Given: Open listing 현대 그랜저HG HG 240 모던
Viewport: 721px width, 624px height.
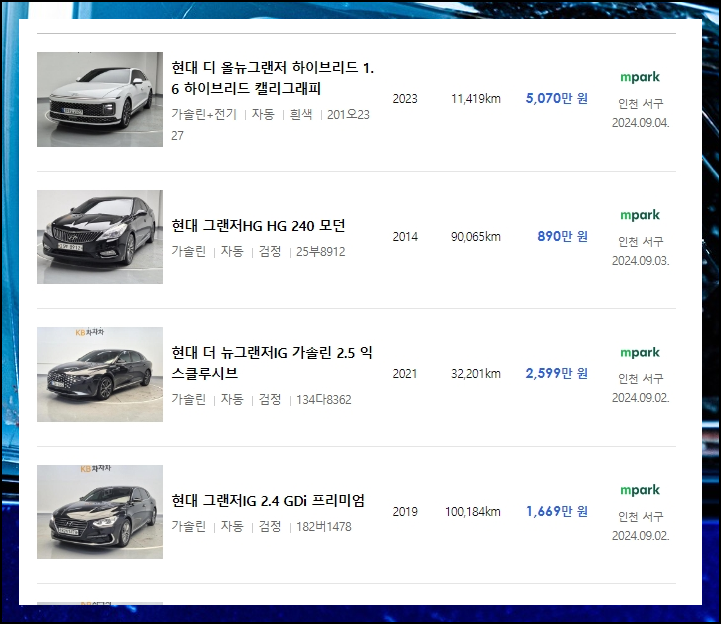Looking at the screenshot, I should coord(258,226).
